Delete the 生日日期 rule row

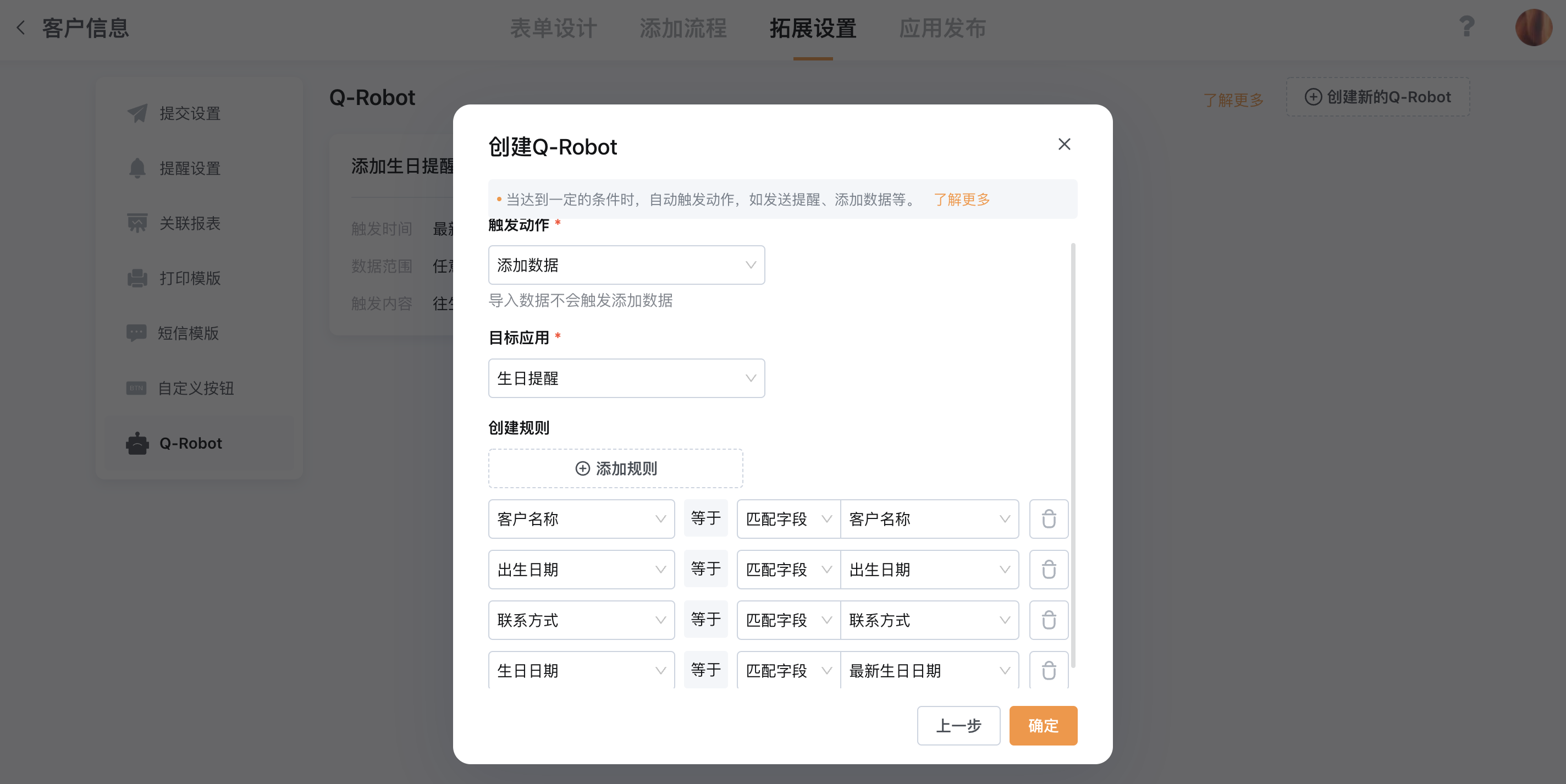point(1049,670)
